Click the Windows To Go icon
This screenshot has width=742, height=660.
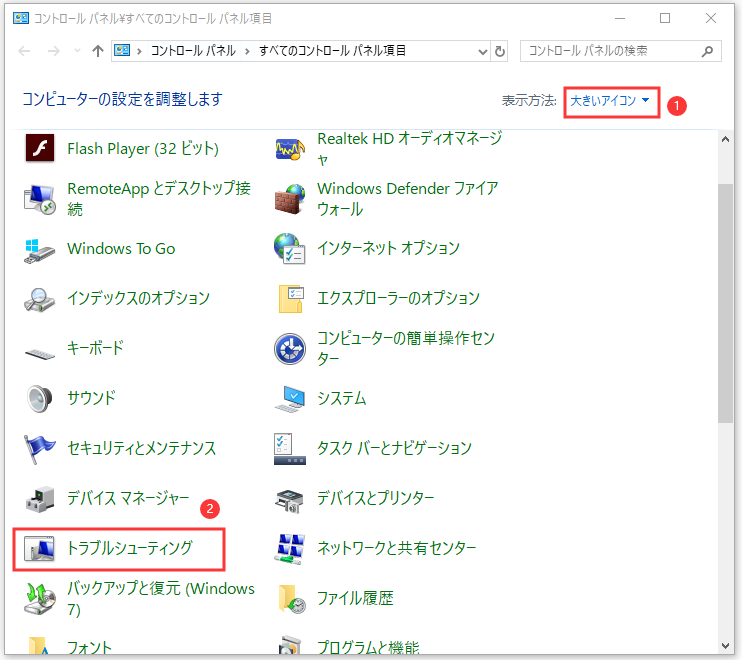(38, 249)
